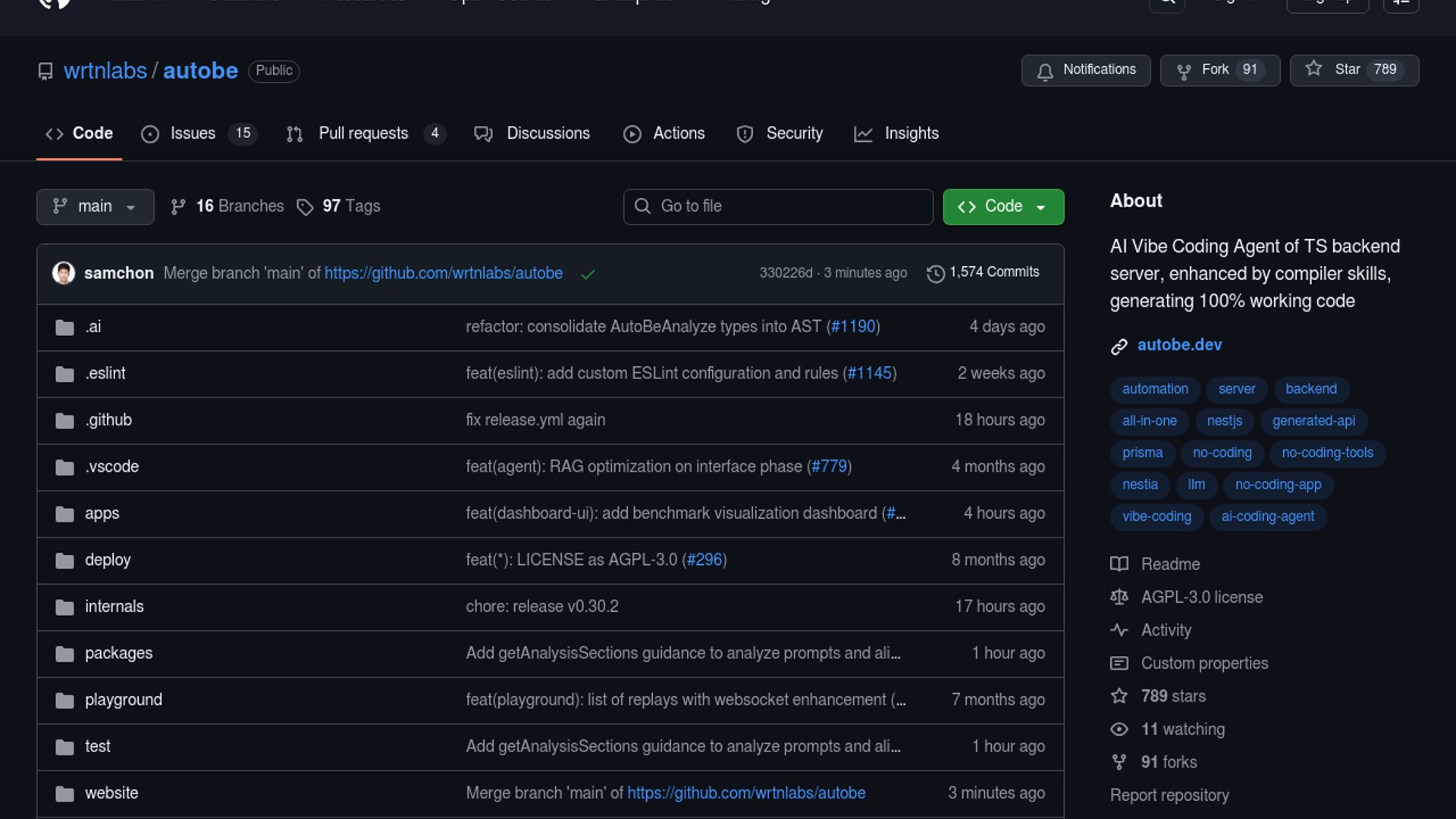The width and height of the screenshot is (1456, 819).
Task: Open the main branch dropdown
Action: click(95, 207)
